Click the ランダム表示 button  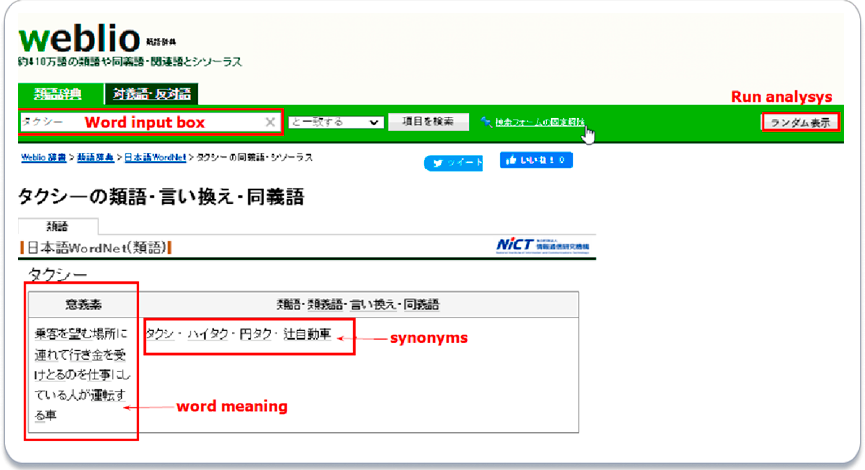tap(800, 122)
